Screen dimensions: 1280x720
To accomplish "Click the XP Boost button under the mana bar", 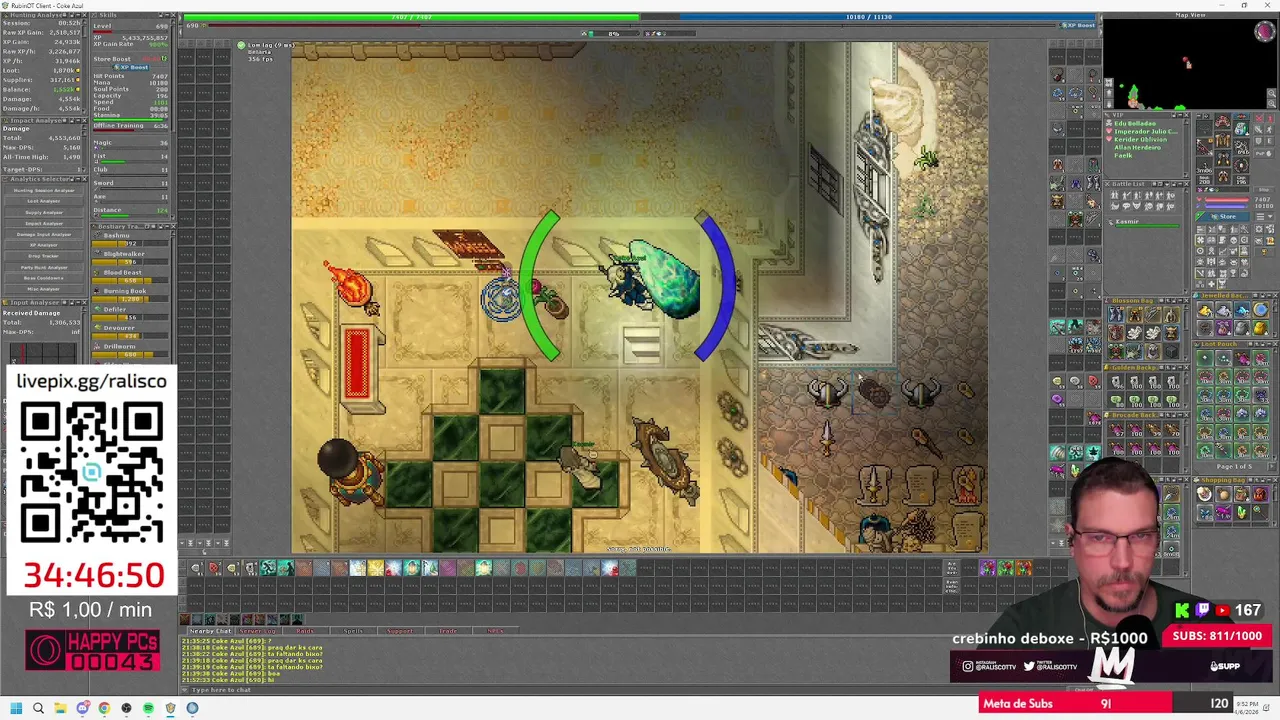I will point(1078,25).
